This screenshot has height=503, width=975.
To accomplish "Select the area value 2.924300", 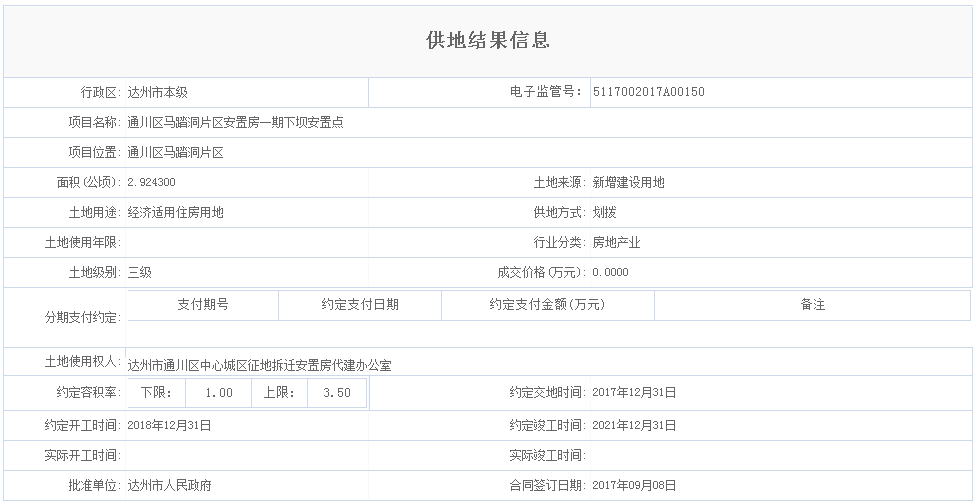I will [151, 182].
